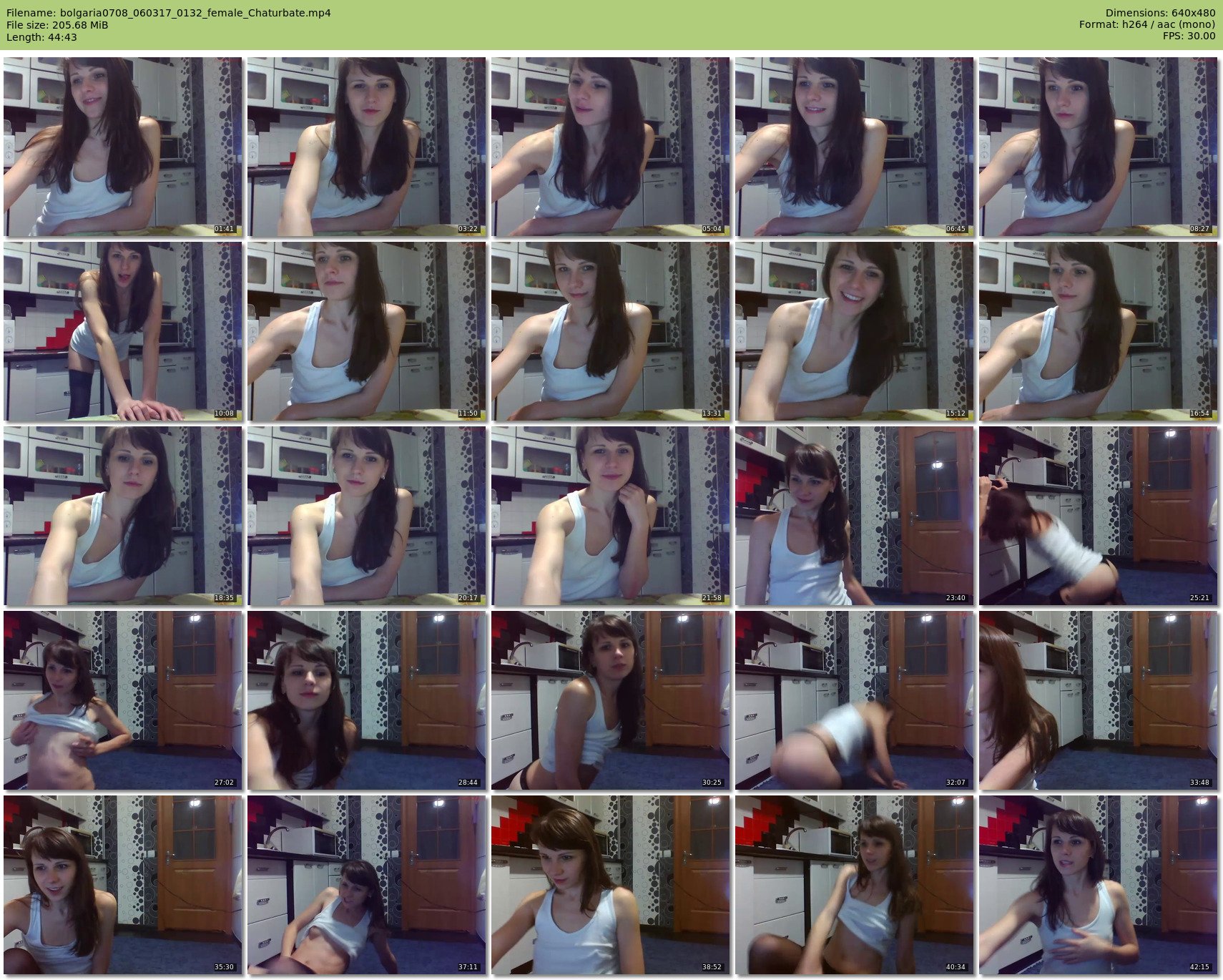The image size is (1223, 980).
Task: Click the frame marked 23:40
Action: (854, 516)
